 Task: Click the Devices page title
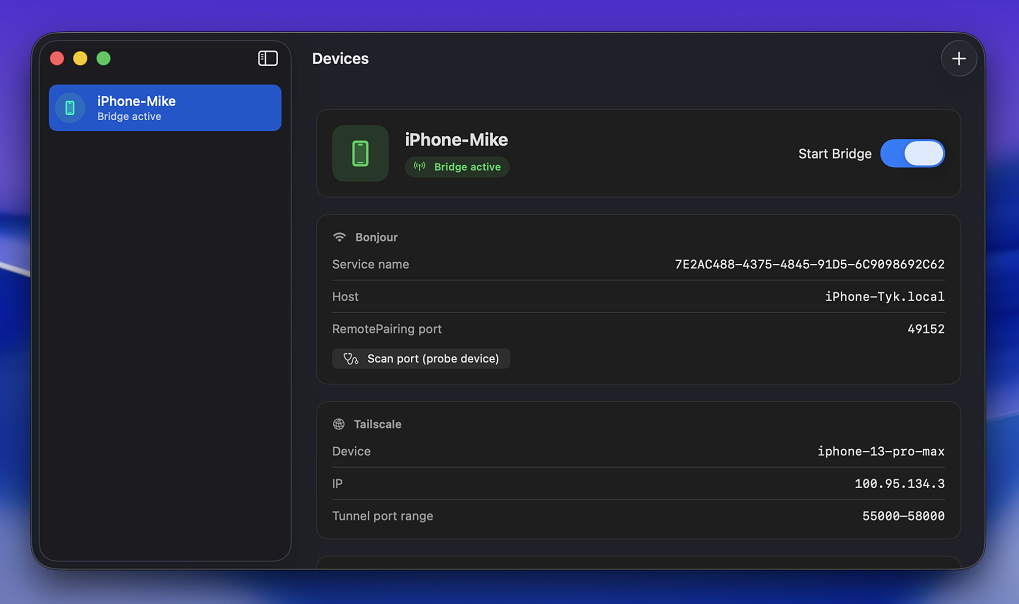(341, 59)
